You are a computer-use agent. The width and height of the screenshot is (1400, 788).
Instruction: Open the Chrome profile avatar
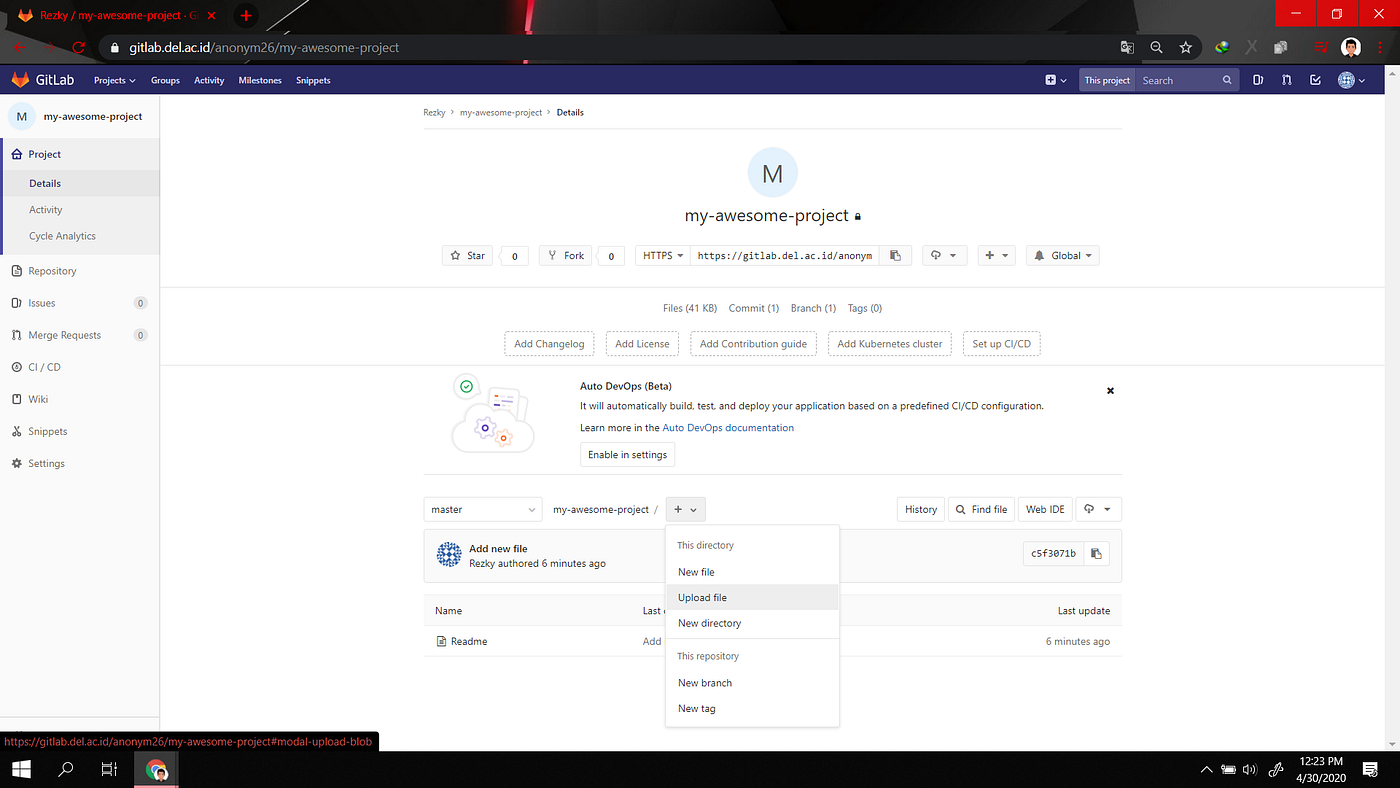pos(1351,47)
